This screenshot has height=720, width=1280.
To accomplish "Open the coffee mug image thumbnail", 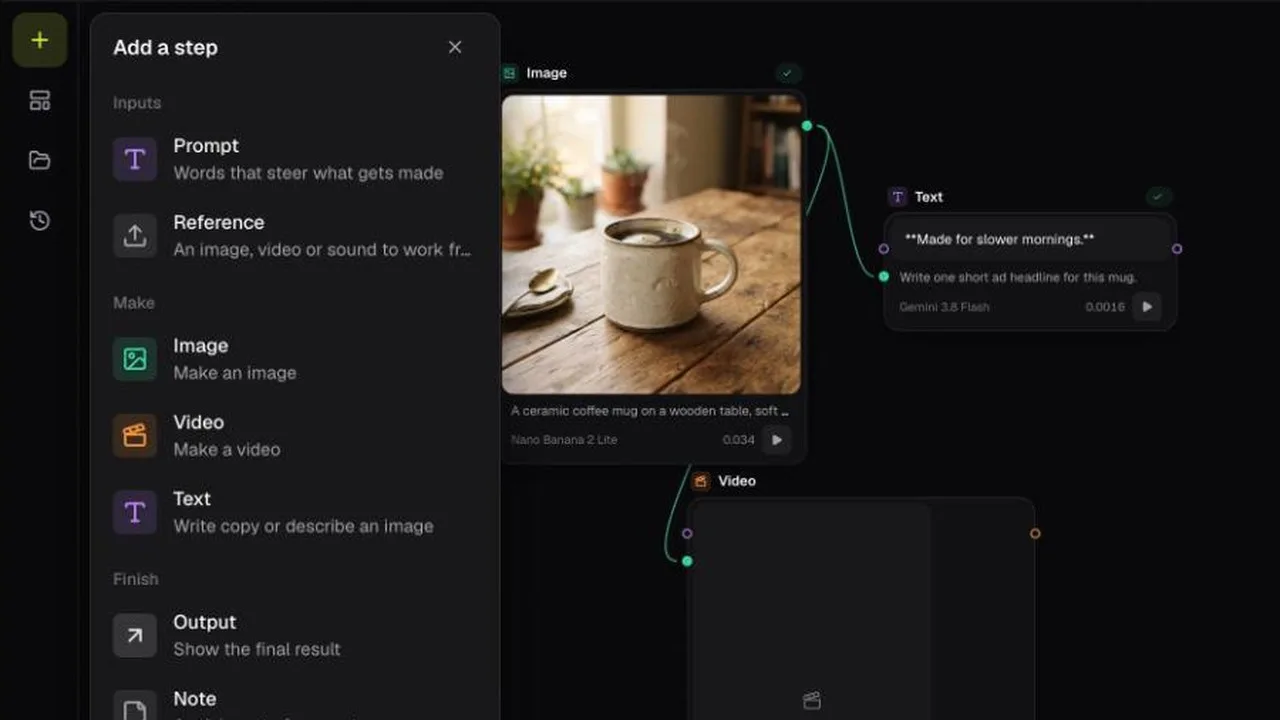I will (651, 244).
